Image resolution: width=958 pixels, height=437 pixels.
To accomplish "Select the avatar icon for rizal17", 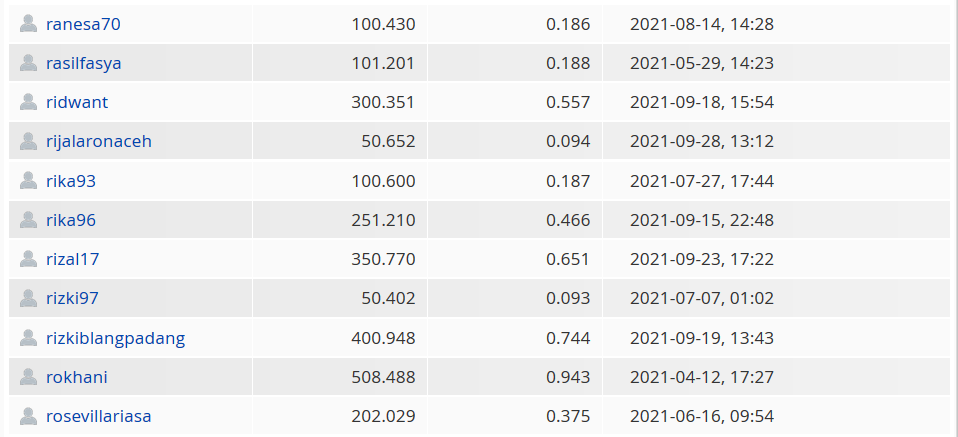I will coord(28,259).
